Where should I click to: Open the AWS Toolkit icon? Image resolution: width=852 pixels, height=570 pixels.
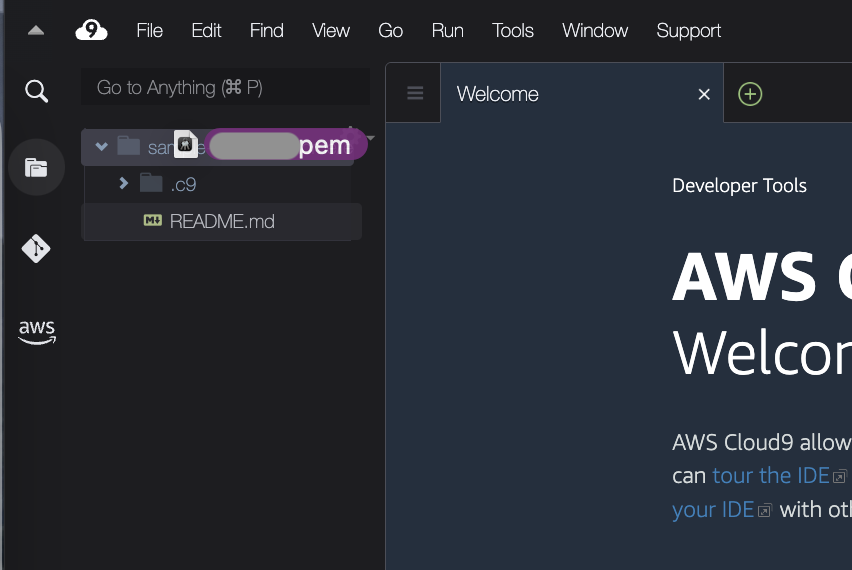37,331
